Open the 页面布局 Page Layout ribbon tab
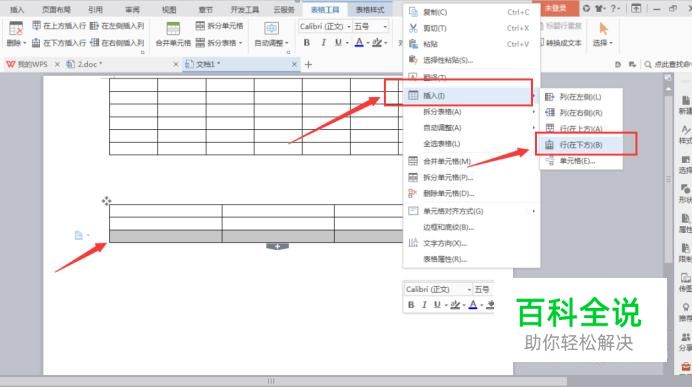 coord(56,9)
